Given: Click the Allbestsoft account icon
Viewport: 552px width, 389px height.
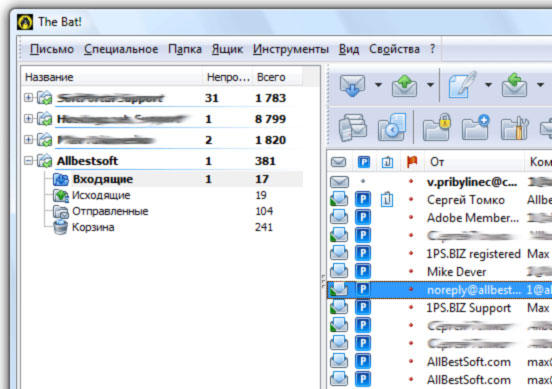Looking at the screenshot, I should click(x=45, y=161).
